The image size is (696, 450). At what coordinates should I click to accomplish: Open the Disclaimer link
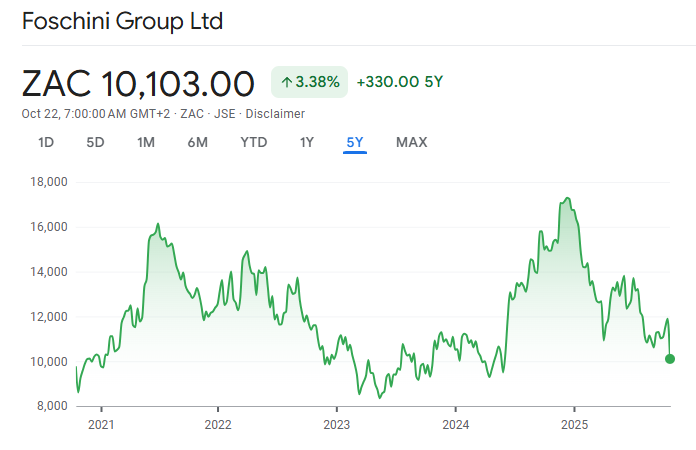coord(277,114)
